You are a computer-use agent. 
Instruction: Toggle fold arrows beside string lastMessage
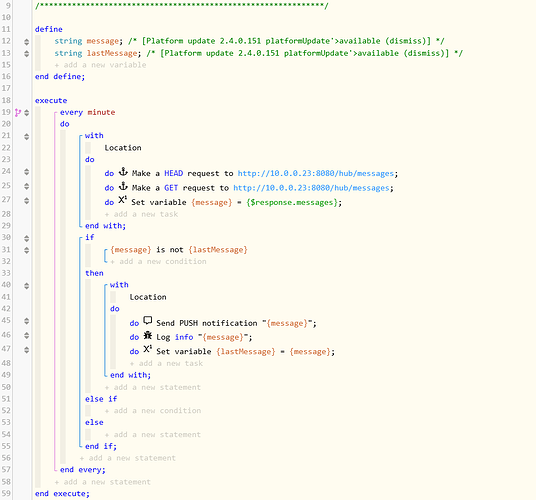pyautogui.click(x=27, y=54)
